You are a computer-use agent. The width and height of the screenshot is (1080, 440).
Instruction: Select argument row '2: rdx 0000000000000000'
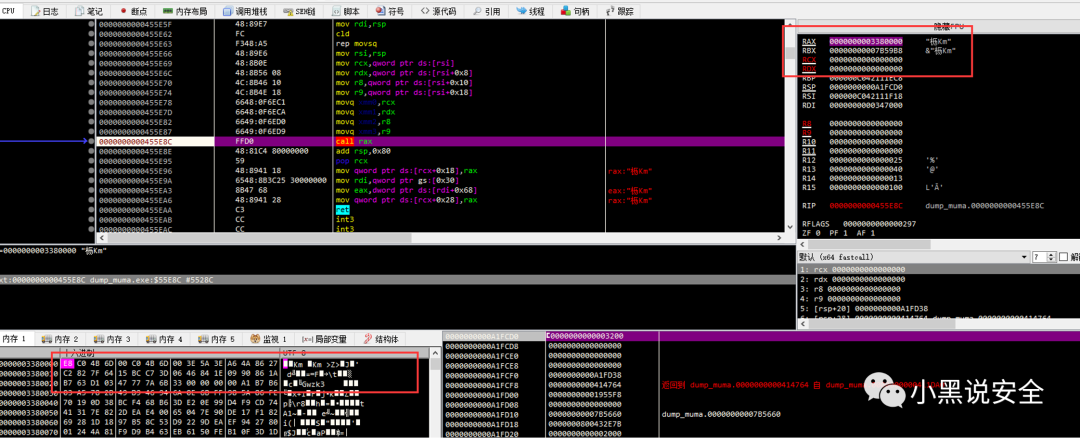coord(938,280)
